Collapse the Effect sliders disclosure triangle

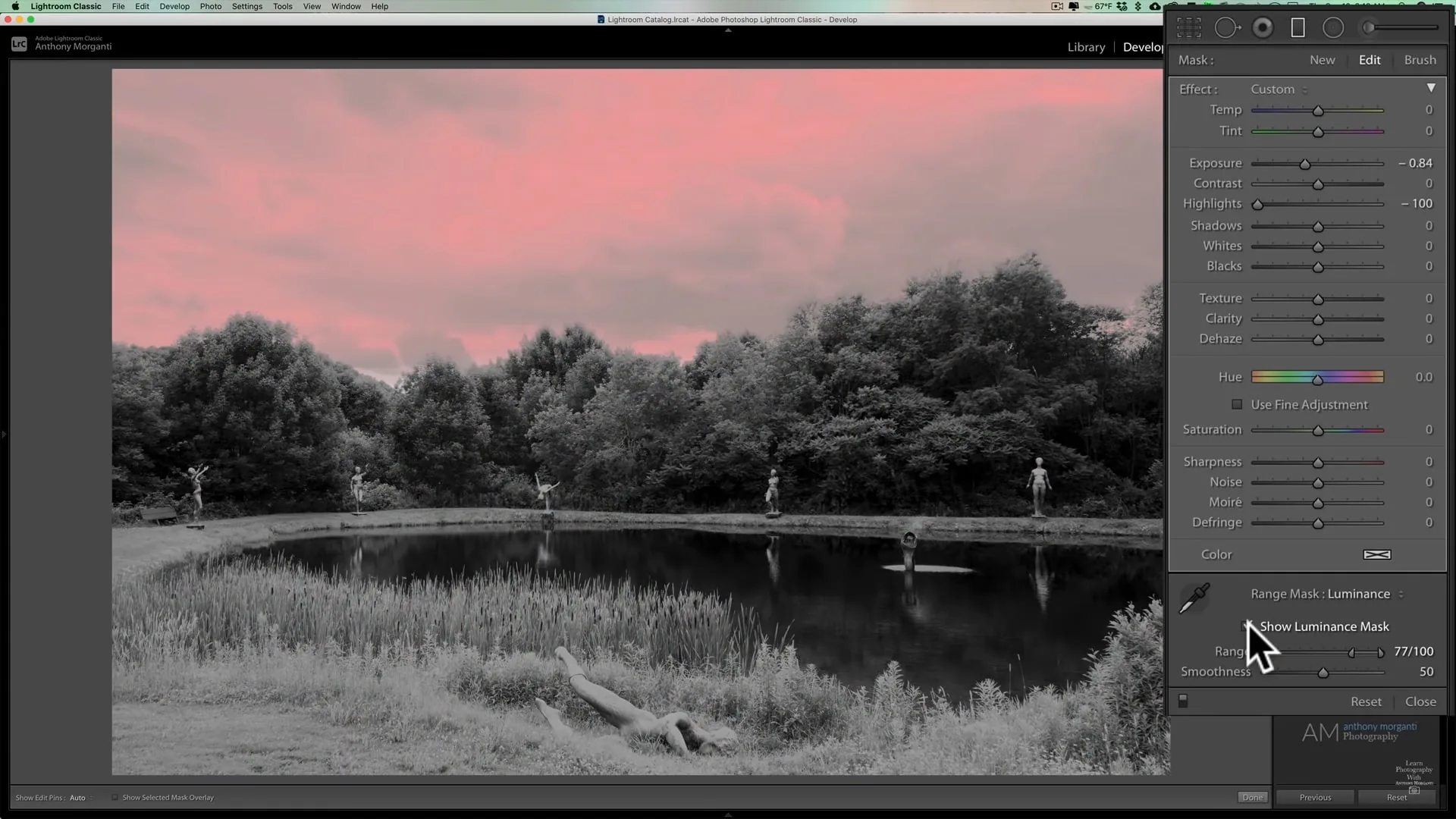tap(1431, 88)
